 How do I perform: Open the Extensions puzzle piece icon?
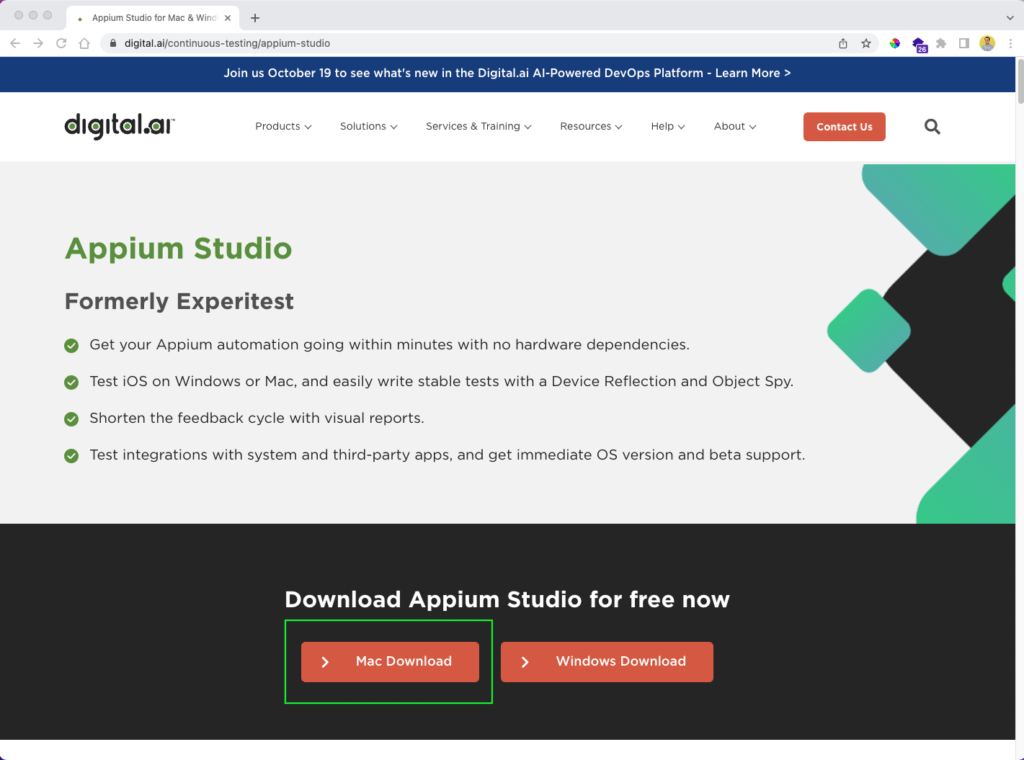point(941,43)
